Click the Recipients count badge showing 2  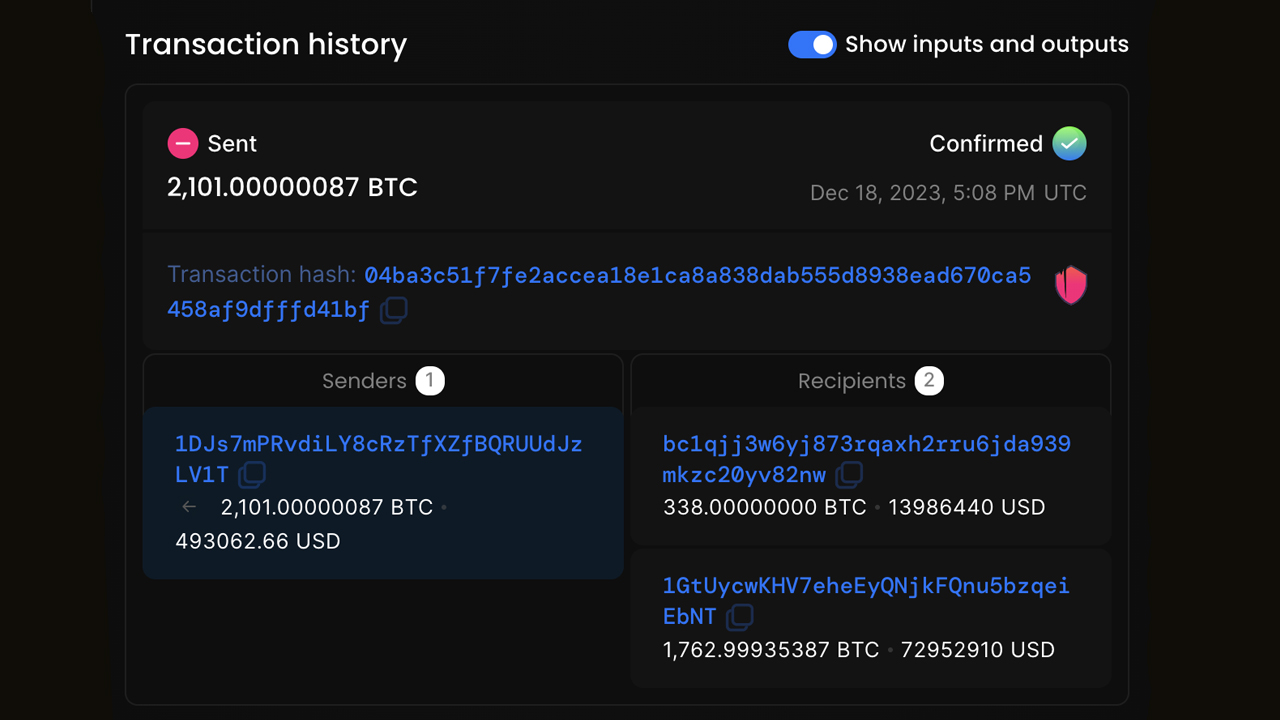point(929,381)
